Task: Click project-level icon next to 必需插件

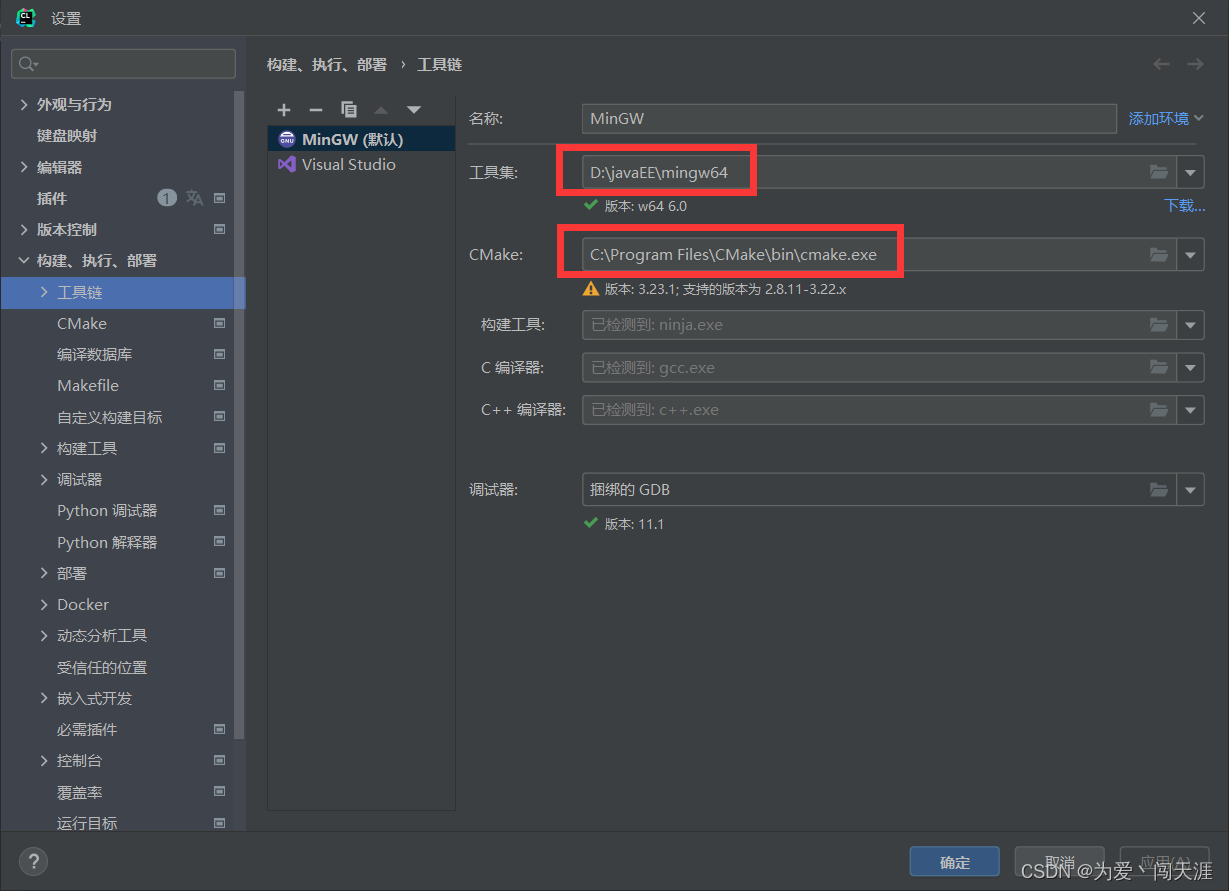Action: 220,729
